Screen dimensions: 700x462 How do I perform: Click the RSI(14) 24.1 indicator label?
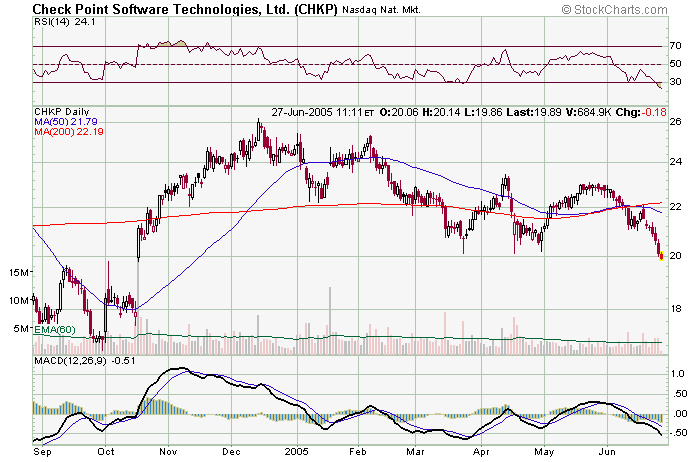pyautogui.click(x=65, y=22)
